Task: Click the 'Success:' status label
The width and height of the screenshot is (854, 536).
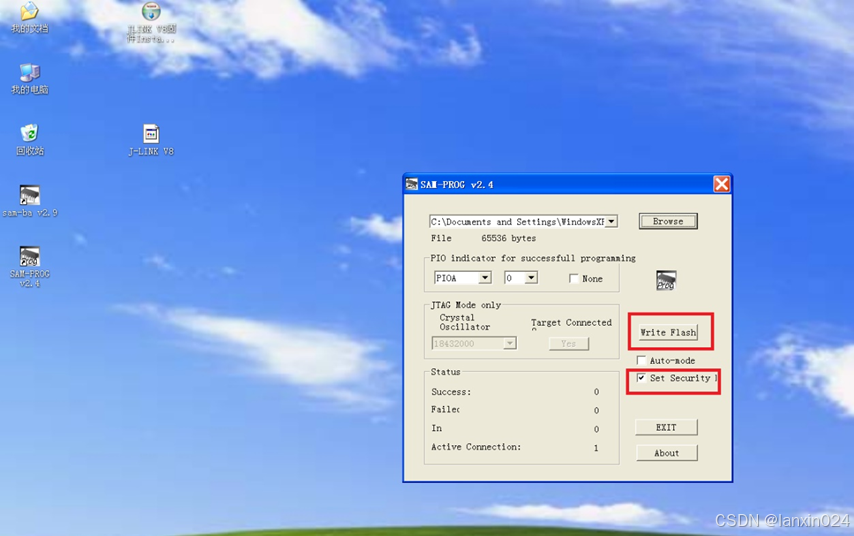Action: pyautogui.click(x=451, y=392)
